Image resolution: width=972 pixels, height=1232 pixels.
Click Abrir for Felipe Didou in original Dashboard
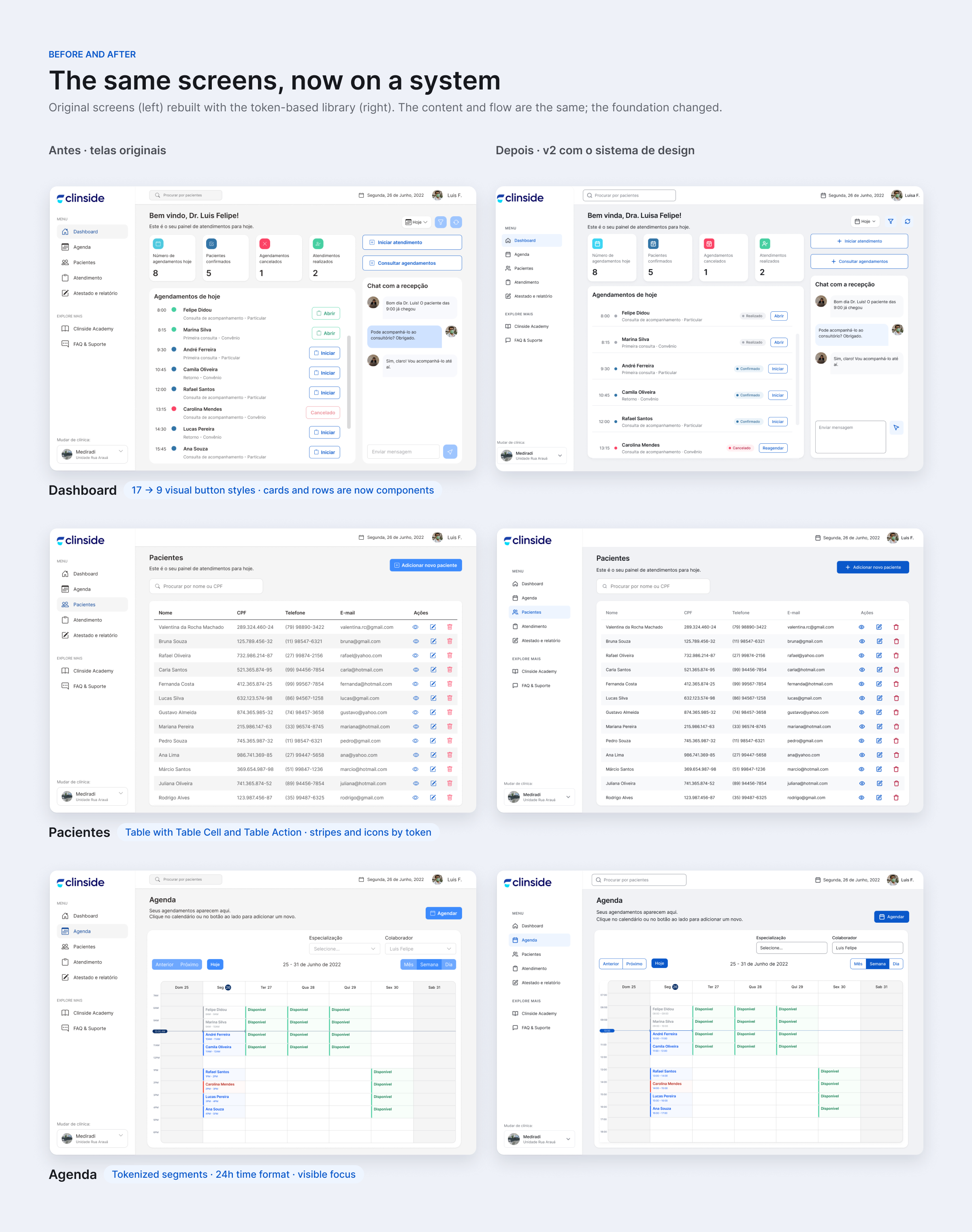(x=326, y=313)
